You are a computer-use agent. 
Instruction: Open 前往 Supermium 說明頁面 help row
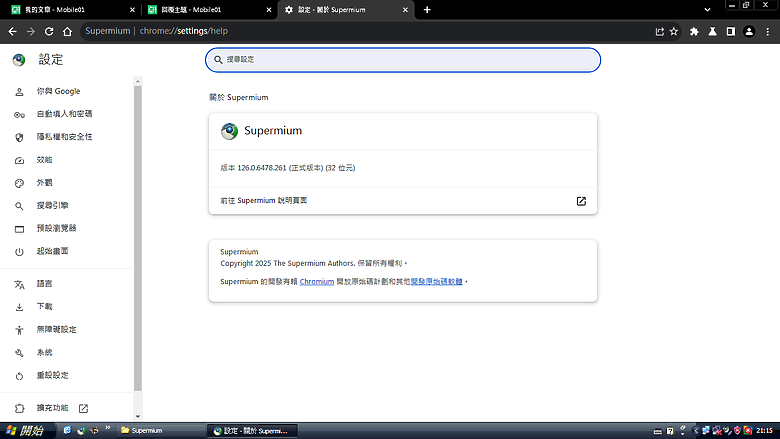tap(402, 201)
